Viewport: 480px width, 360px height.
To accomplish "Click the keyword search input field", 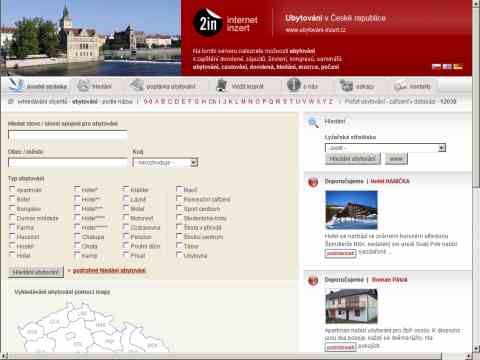I will pos(68,135).
